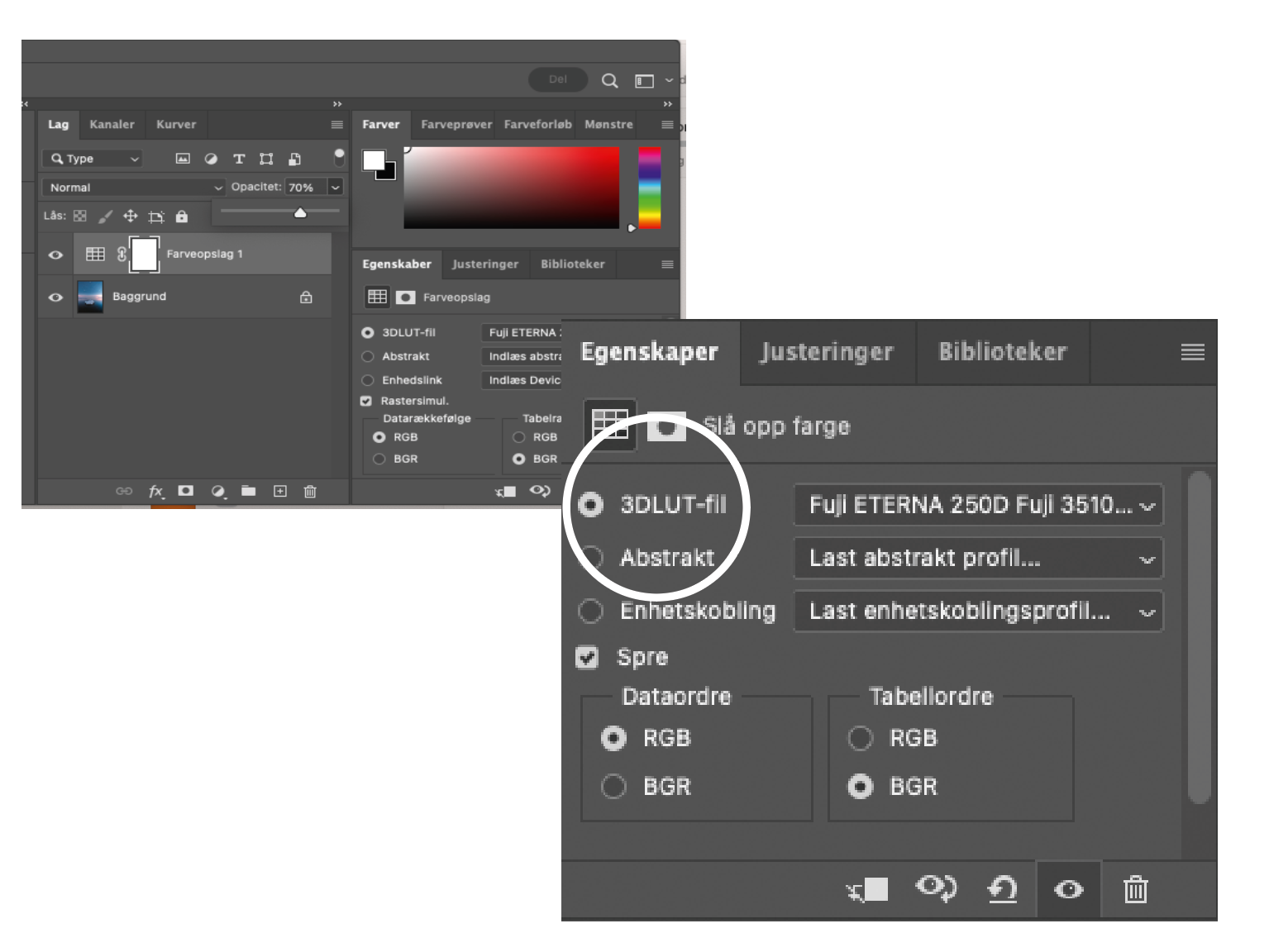1269x952 pixels.
Task: Open the enlarged Egenskaper panel flyout menu
Action: click(1192, 353)
